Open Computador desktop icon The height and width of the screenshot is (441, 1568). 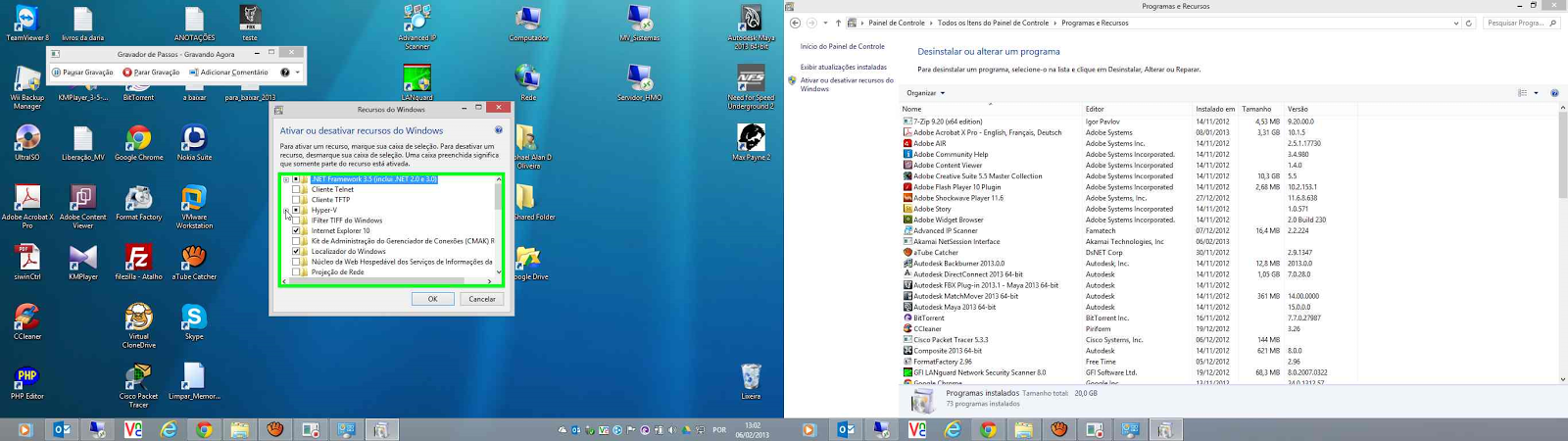click(528, 23)
